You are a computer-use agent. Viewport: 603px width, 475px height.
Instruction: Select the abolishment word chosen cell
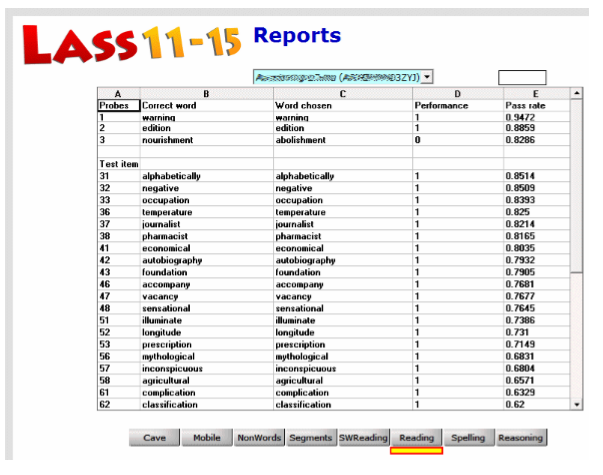343,140
